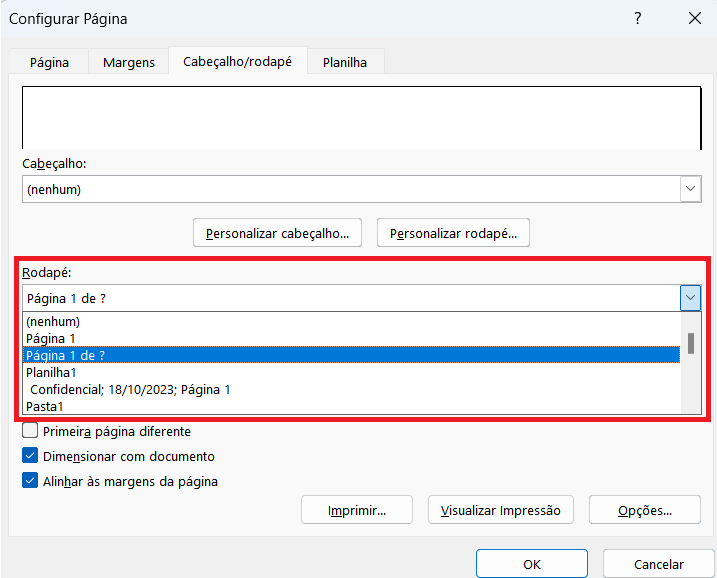Screen dimensions: 717x578
Task: Open Personalizar rodapé editor
Action: pos(453,234)
